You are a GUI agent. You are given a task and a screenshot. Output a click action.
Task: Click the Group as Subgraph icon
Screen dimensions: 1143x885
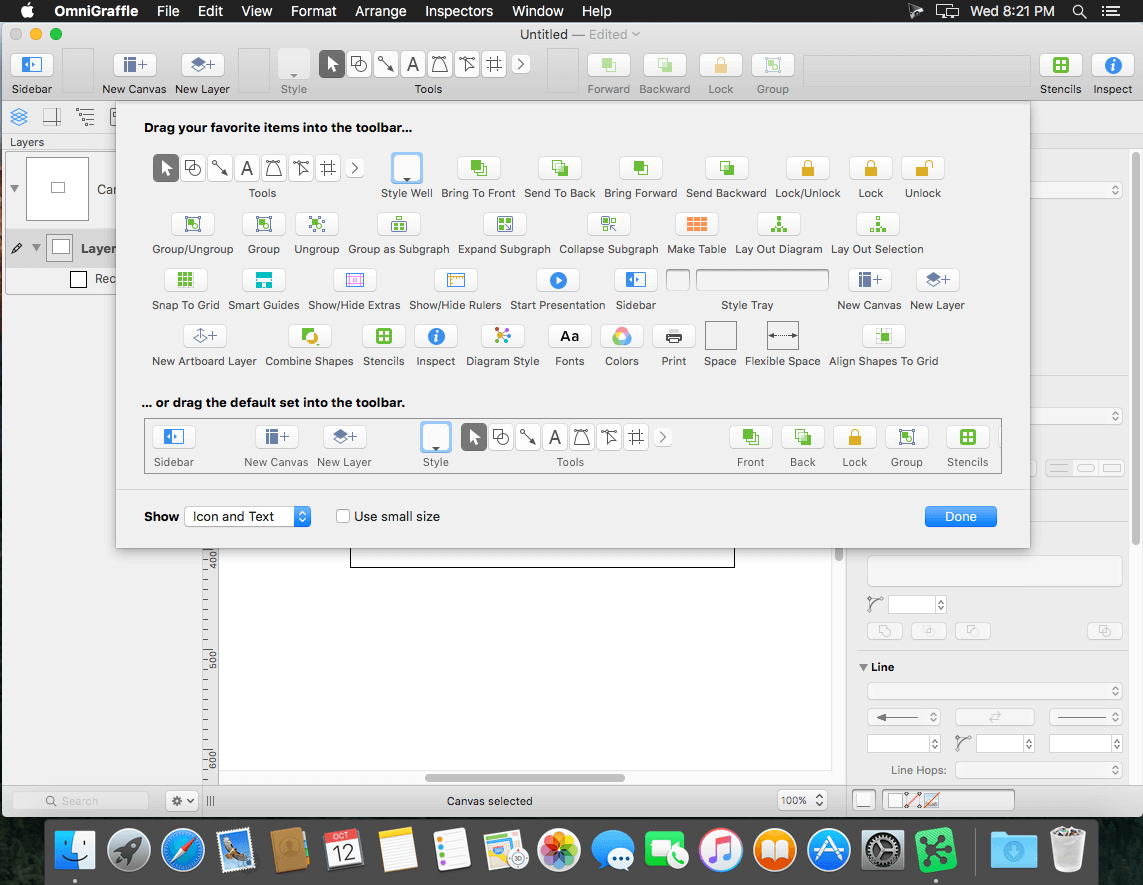[399, 225]
